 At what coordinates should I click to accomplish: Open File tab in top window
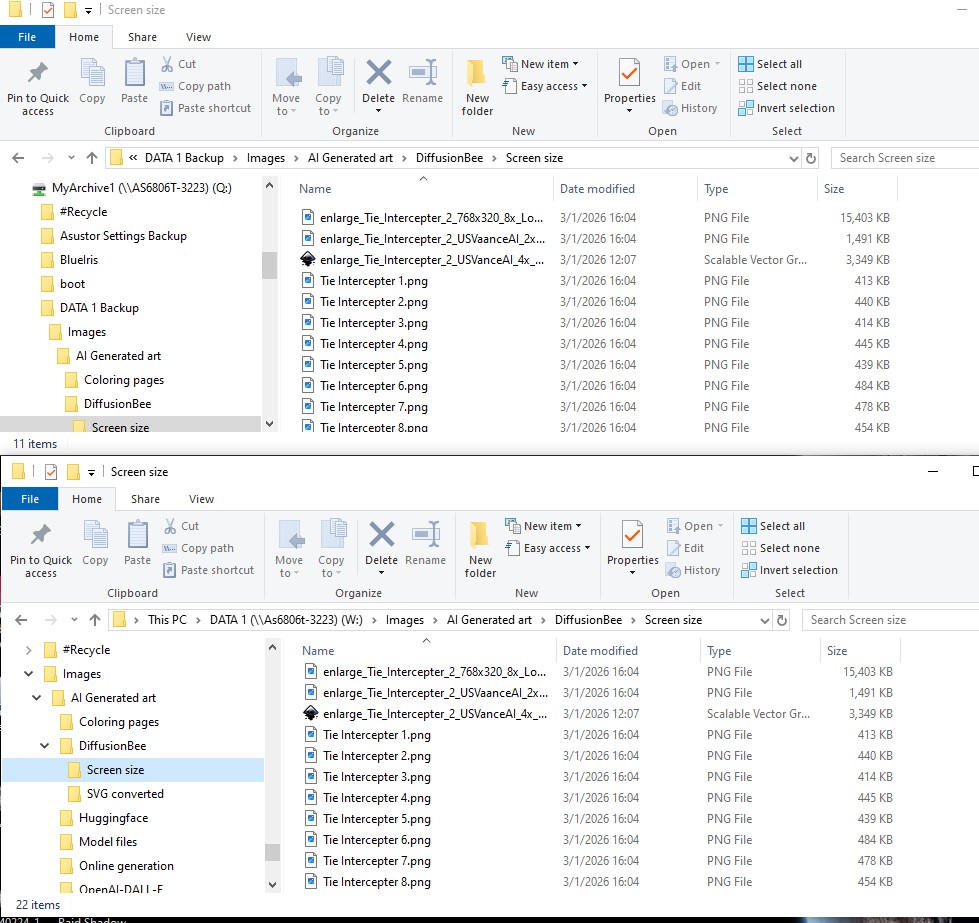[x=27, y=37]
